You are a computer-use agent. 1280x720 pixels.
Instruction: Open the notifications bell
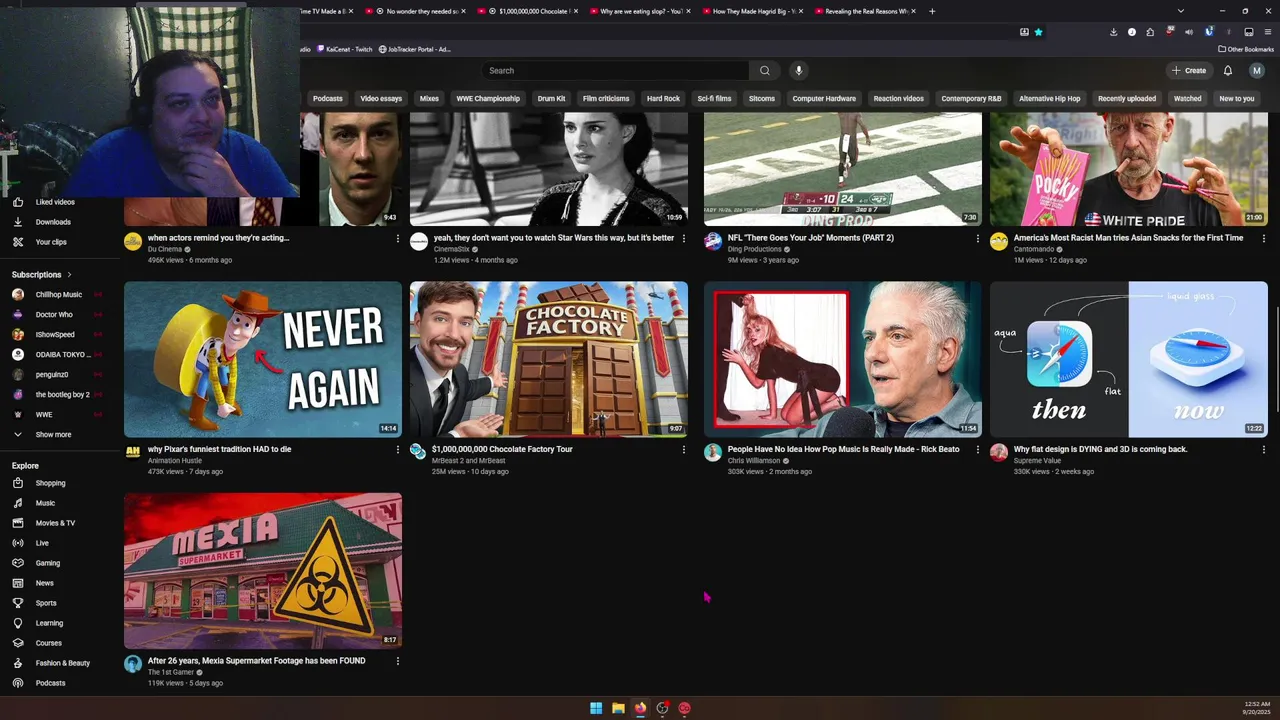(x=1228, y=70)
